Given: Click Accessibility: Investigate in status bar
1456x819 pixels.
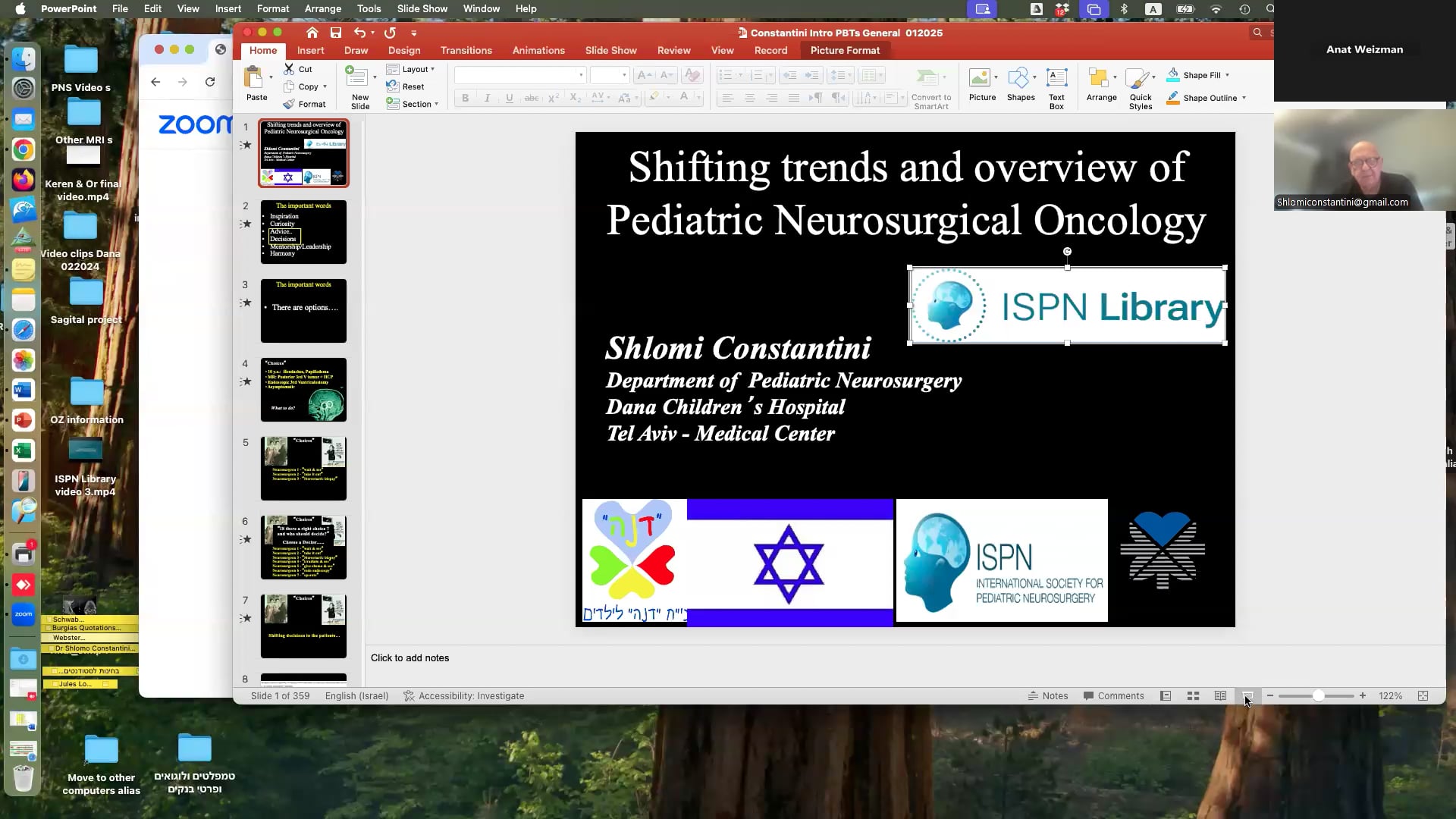Looking at the screenshot, I should 463,696.
